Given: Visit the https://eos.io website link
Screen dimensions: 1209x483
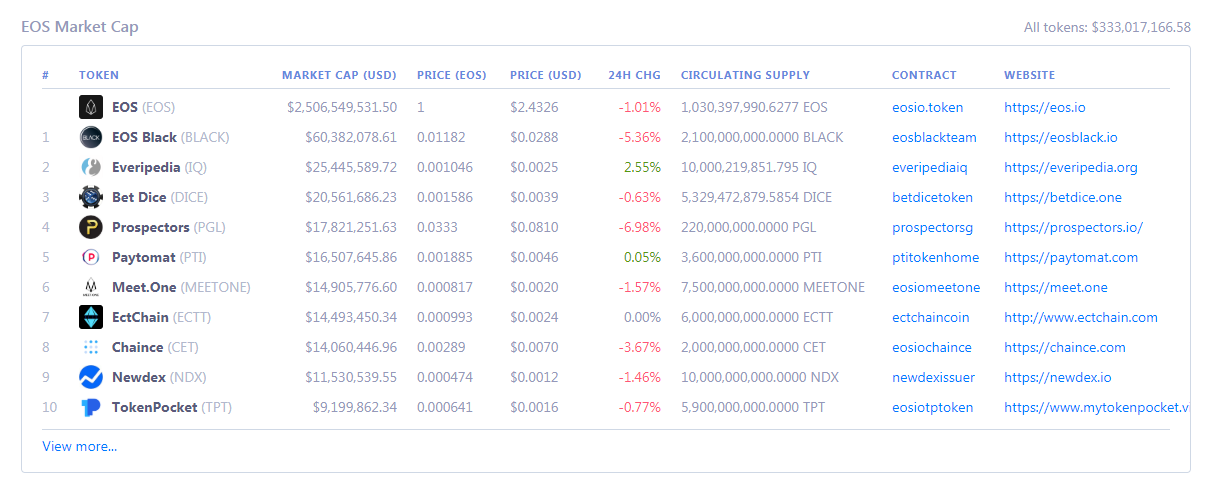Looking at the screenshot, I should coord(1045,107).
